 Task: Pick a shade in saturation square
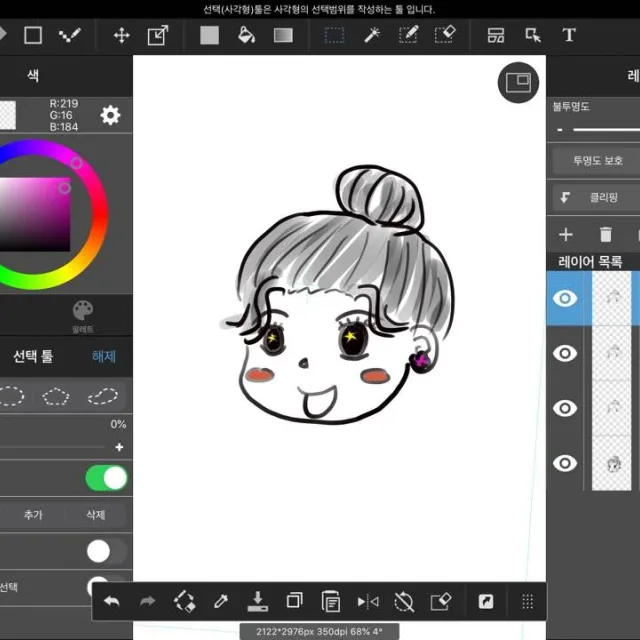tap(35, 214)
